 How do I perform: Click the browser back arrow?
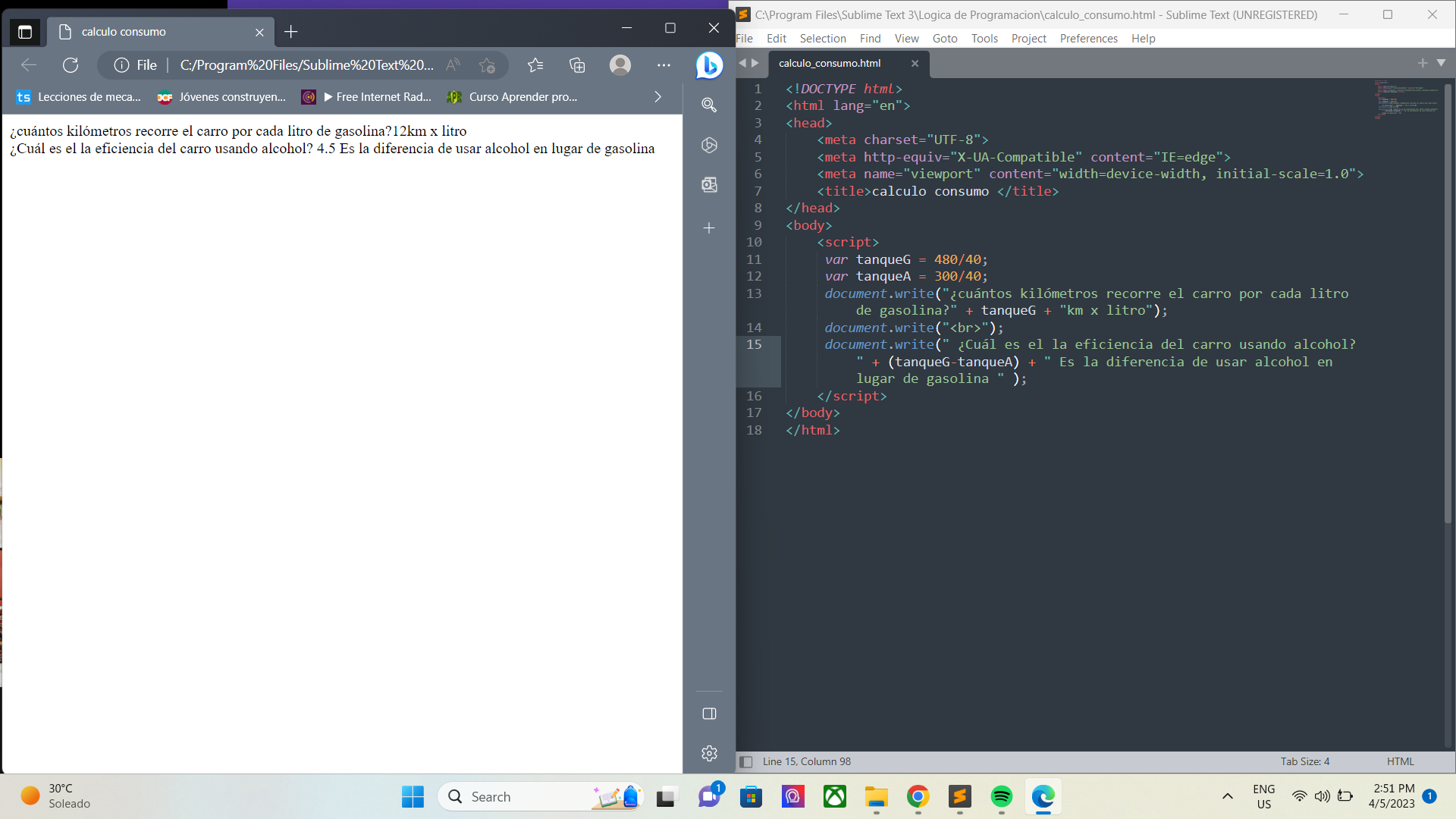pos(29,65)
